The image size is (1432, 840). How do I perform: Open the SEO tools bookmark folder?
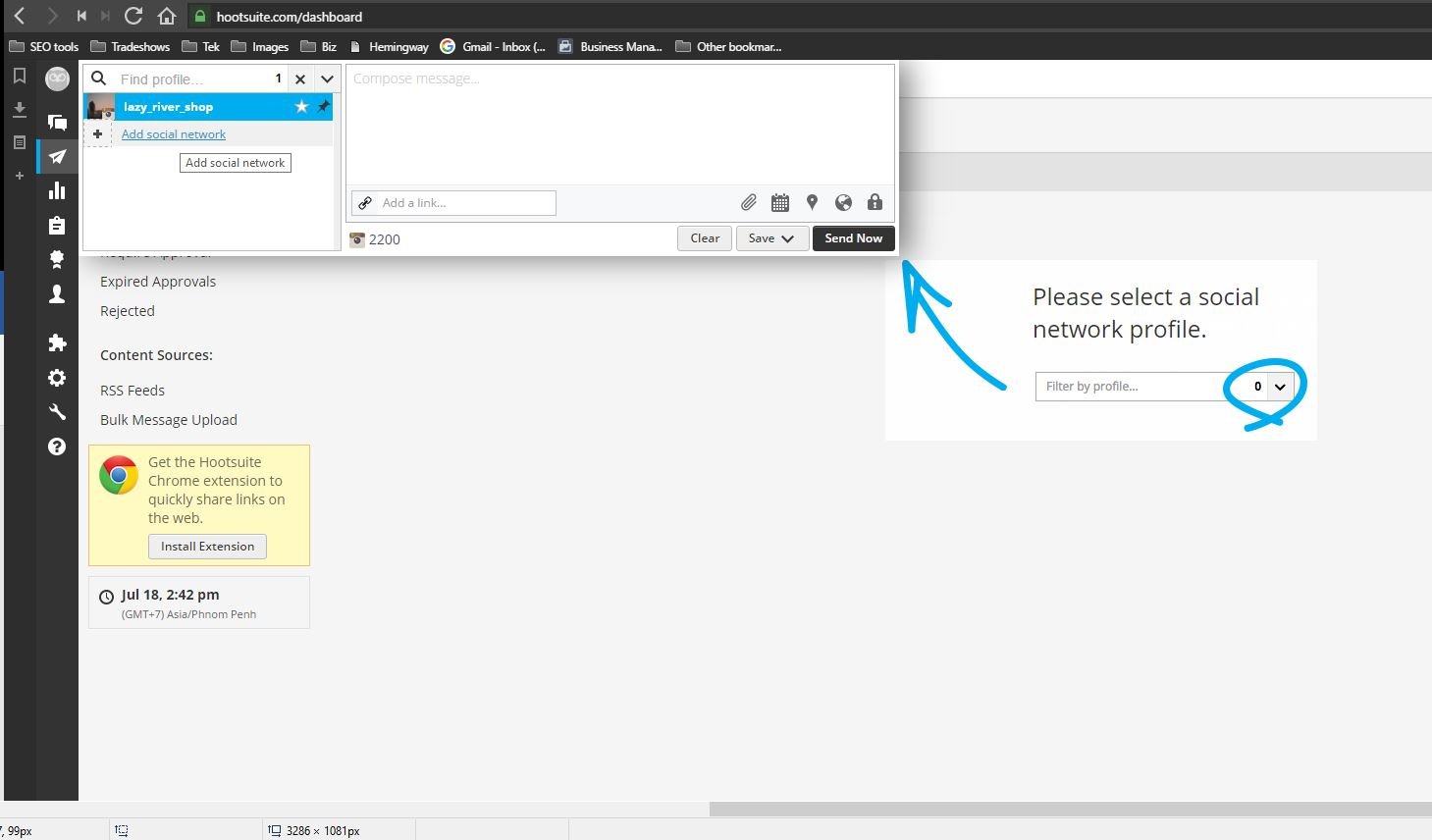(x=44, y=46)
